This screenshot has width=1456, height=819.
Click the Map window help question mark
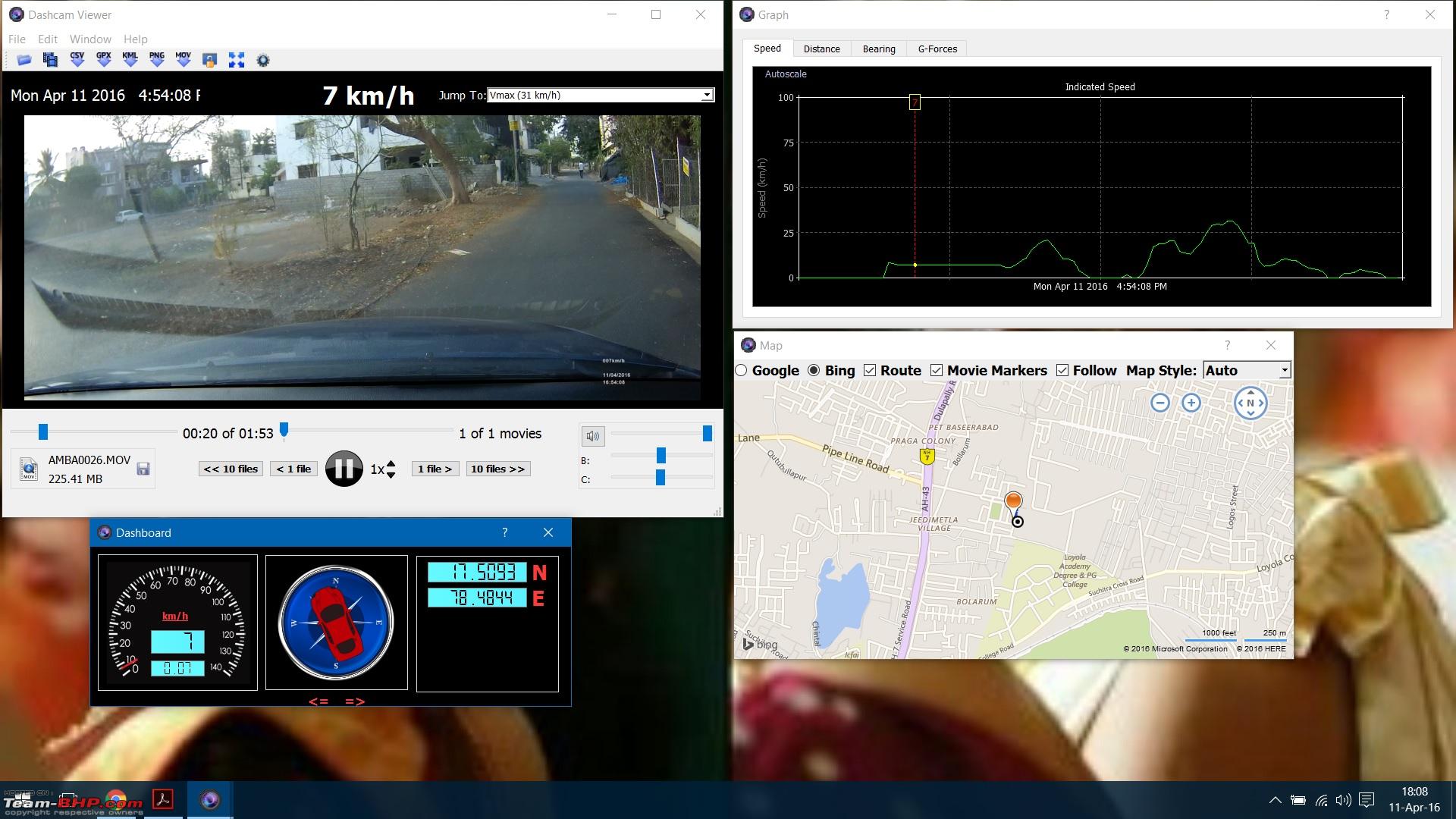[1227, 345]
